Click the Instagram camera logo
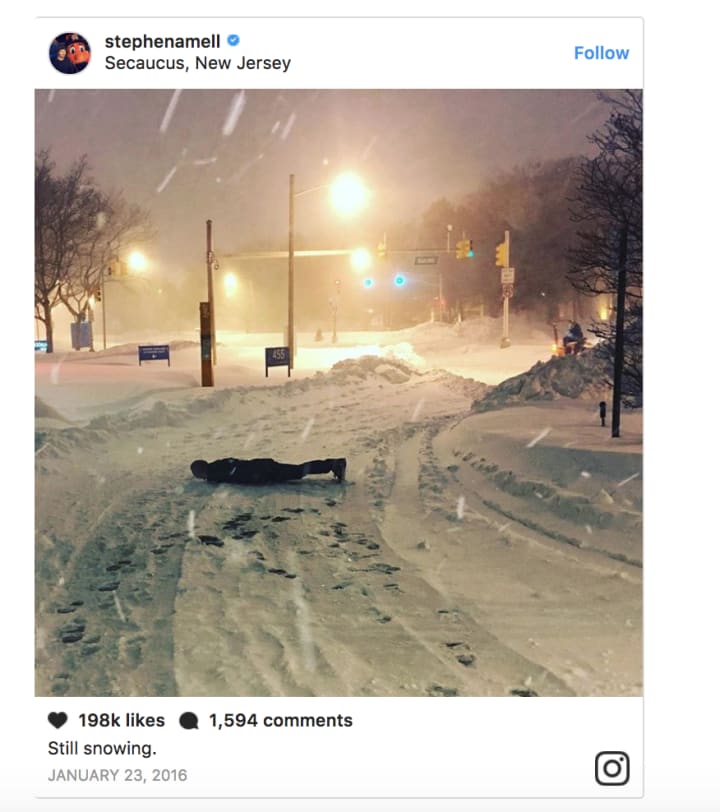The height and width of the screenshot is (812, 720). click(612, 768)
